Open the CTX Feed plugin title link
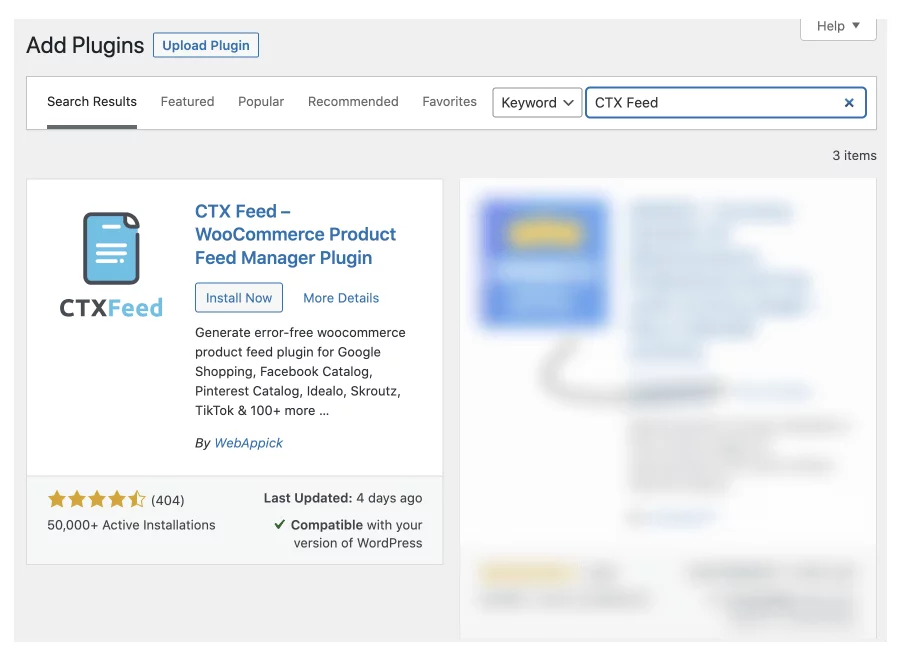 click(x=295, y=235)
